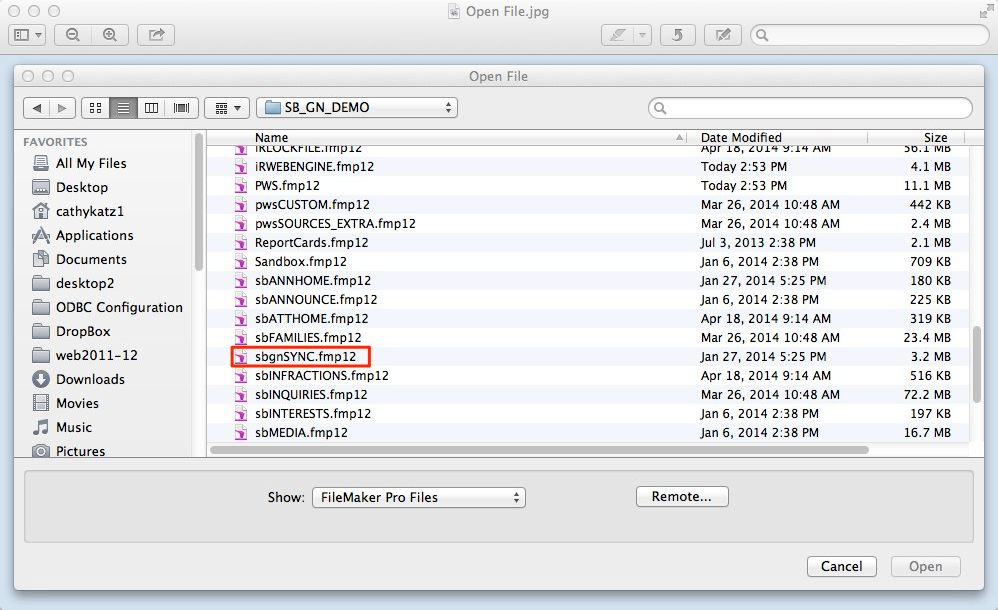This screenshot has width=998, height=610.
Task: Select the sbgnSYNC.fmp12 file
Action: [305, 357]
